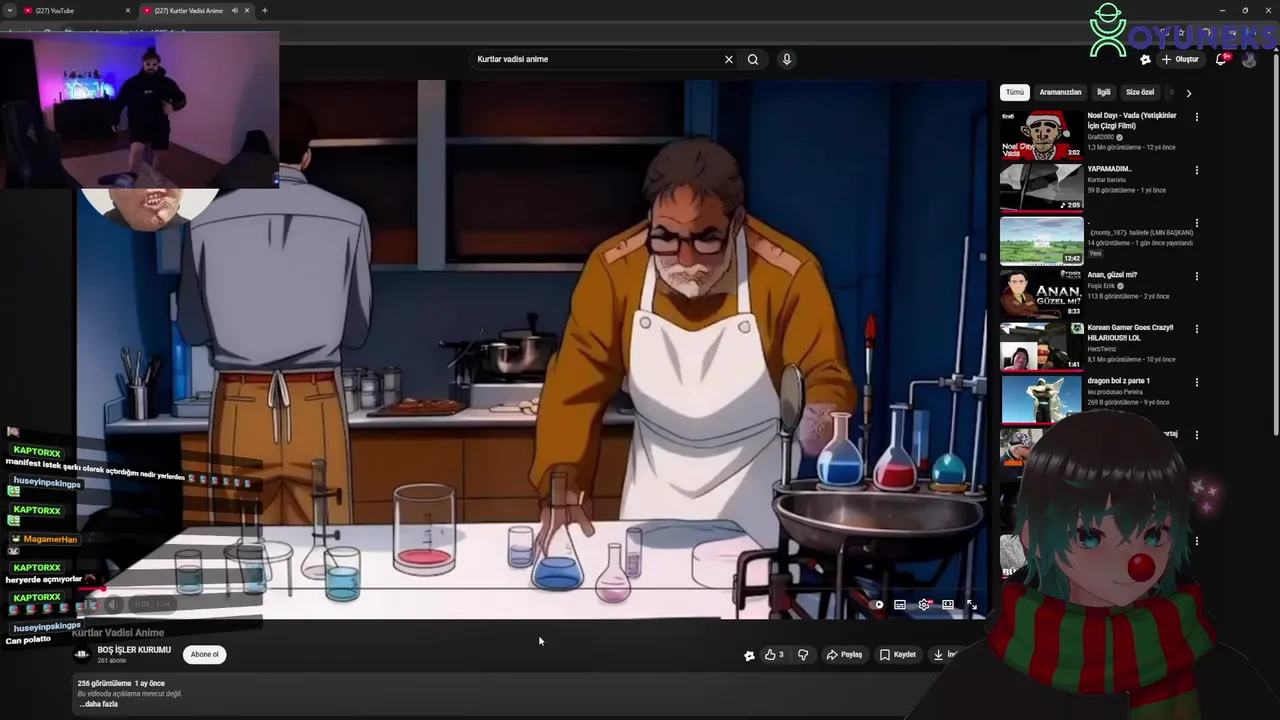Screen dimensions: 1280x720
Task: Open more options for Korean Gamer video
Action: [1197, 329]
